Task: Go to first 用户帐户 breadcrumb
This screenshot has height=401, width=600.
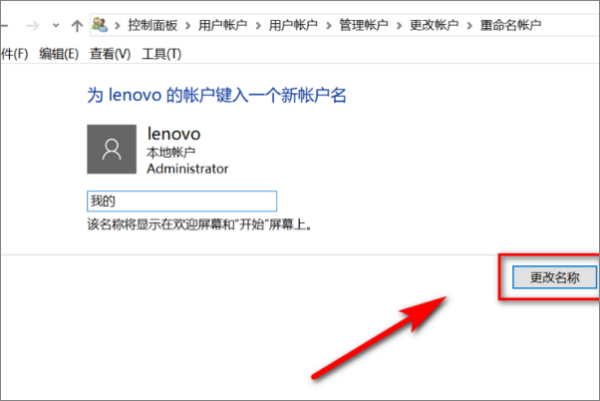Action: (x=223, y=25)
